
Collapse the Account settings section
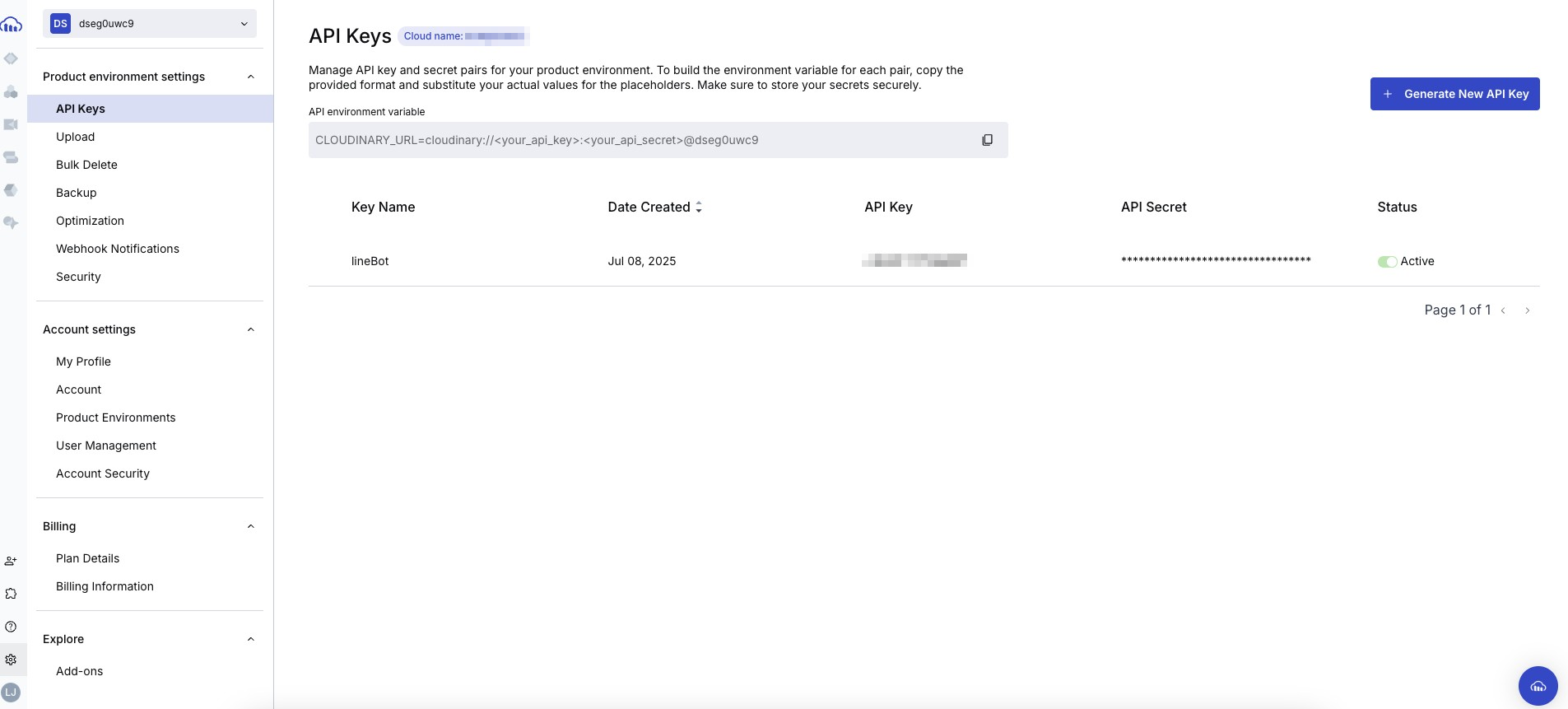point(251,329)
